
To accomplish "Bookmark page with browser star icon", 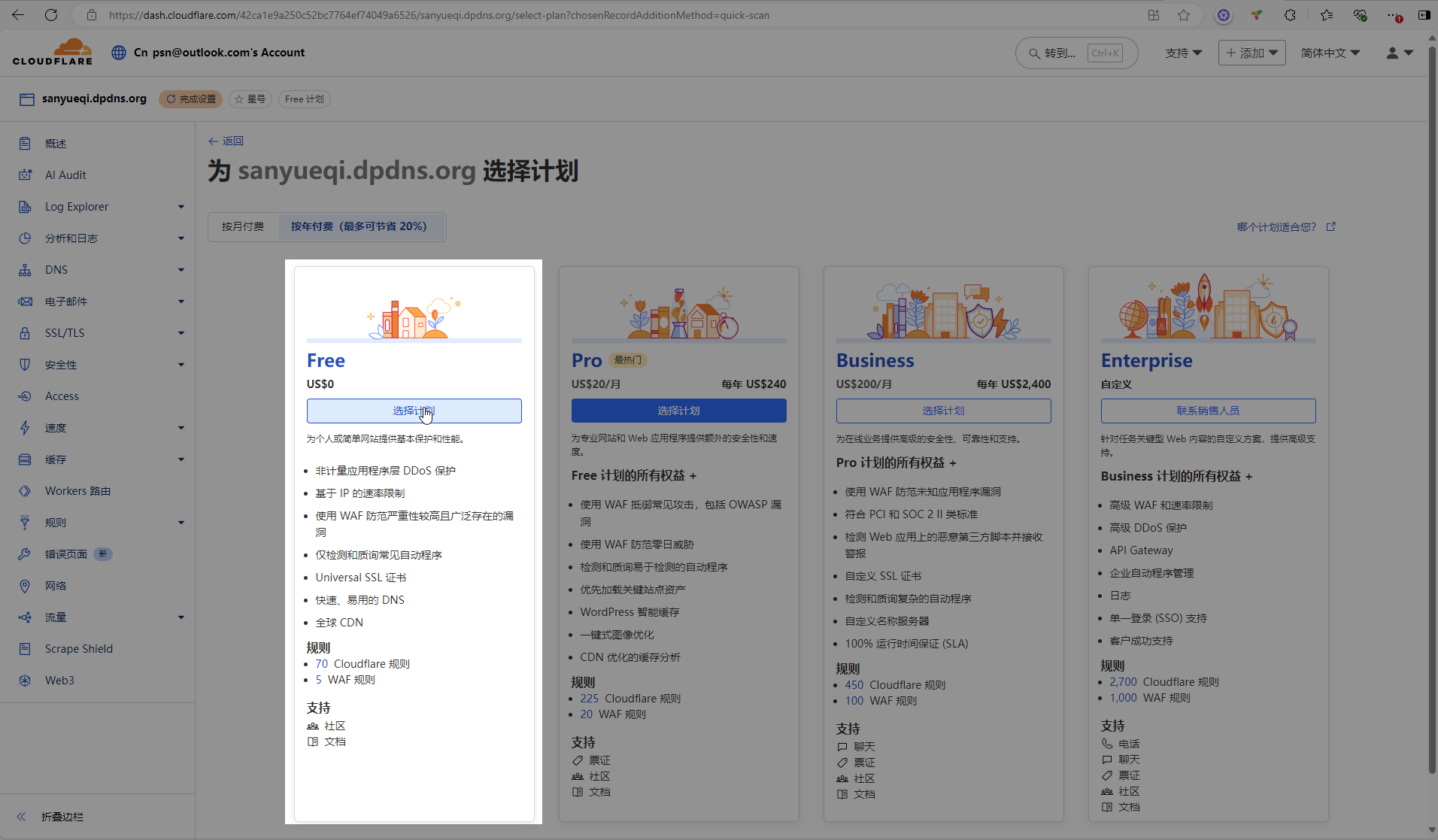I will 1184,15.
